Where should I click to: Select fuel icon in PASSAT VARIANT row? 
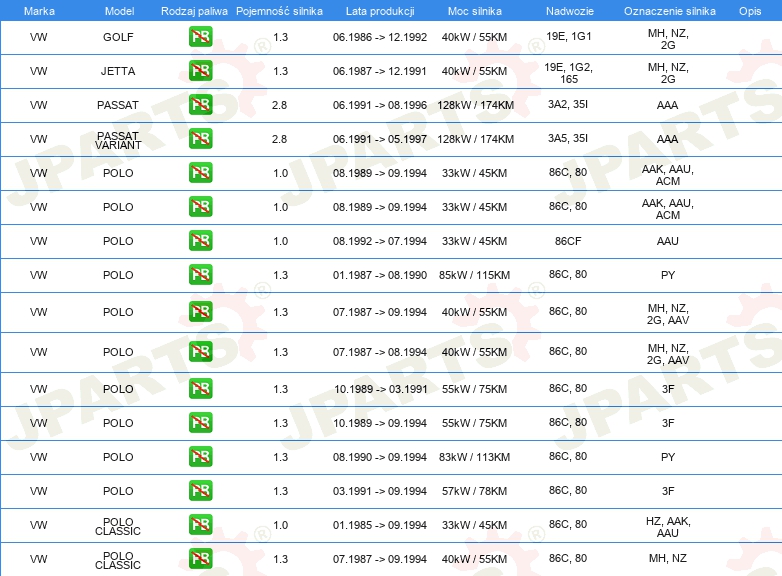coord(200,139)
